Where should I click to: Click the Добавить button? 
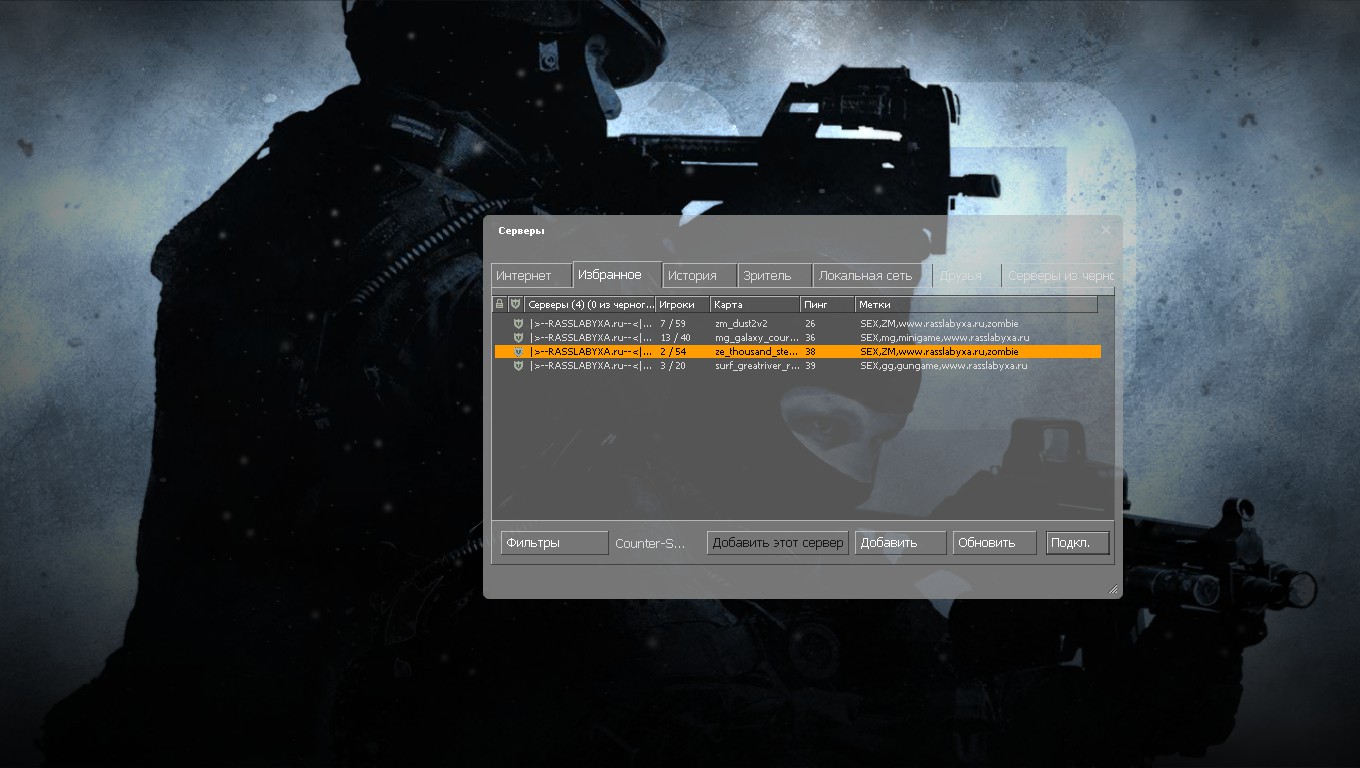(900, 543)
